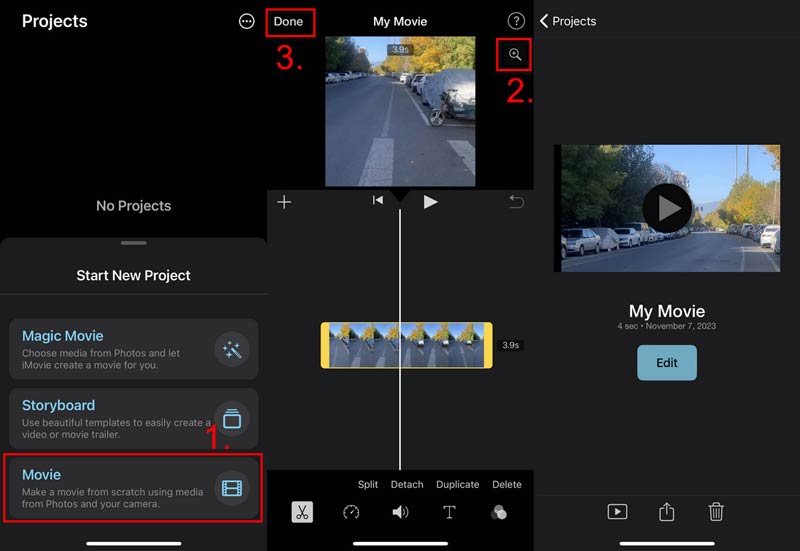The image size is (800, 551).
Task: Select the Magic Movie project option
Action: tap(134, 349)
